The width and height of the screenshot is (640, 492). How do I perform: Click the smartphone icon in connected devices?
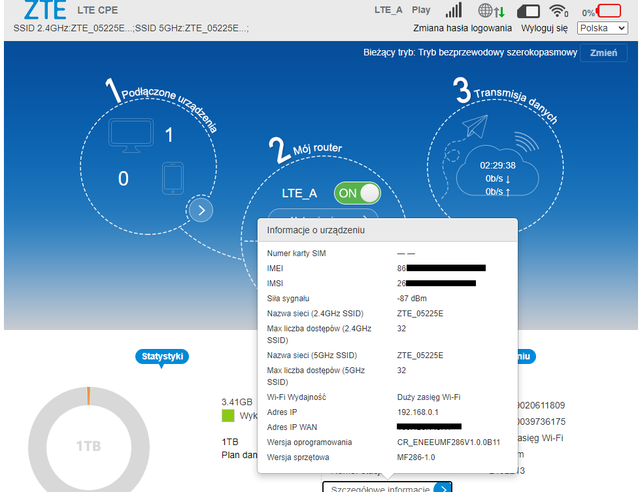(x=173, y=178)
